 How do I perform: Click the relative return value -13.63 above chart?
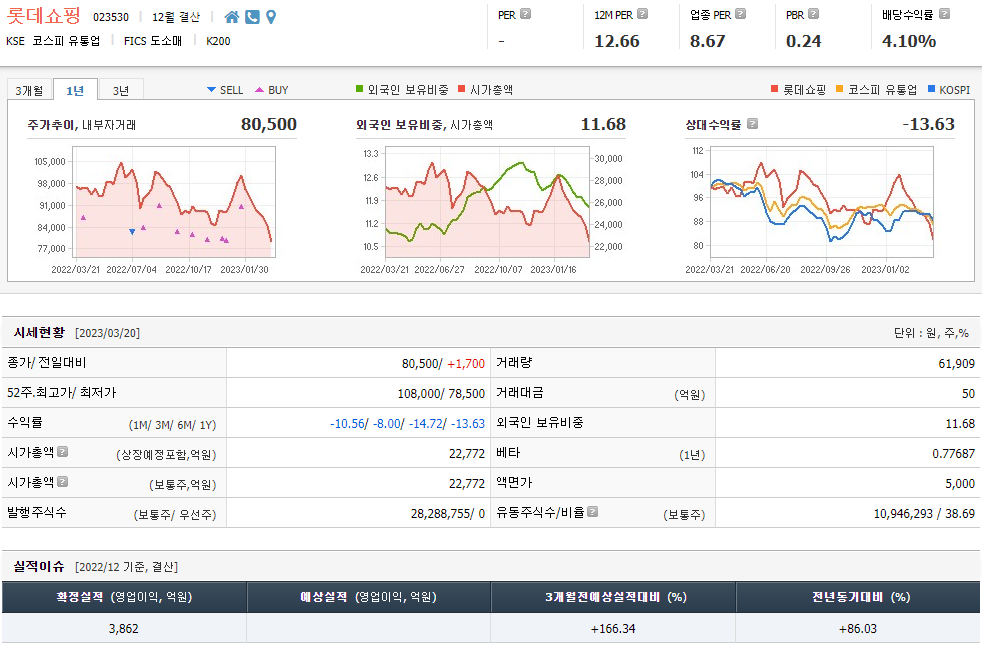coord(929,124)
